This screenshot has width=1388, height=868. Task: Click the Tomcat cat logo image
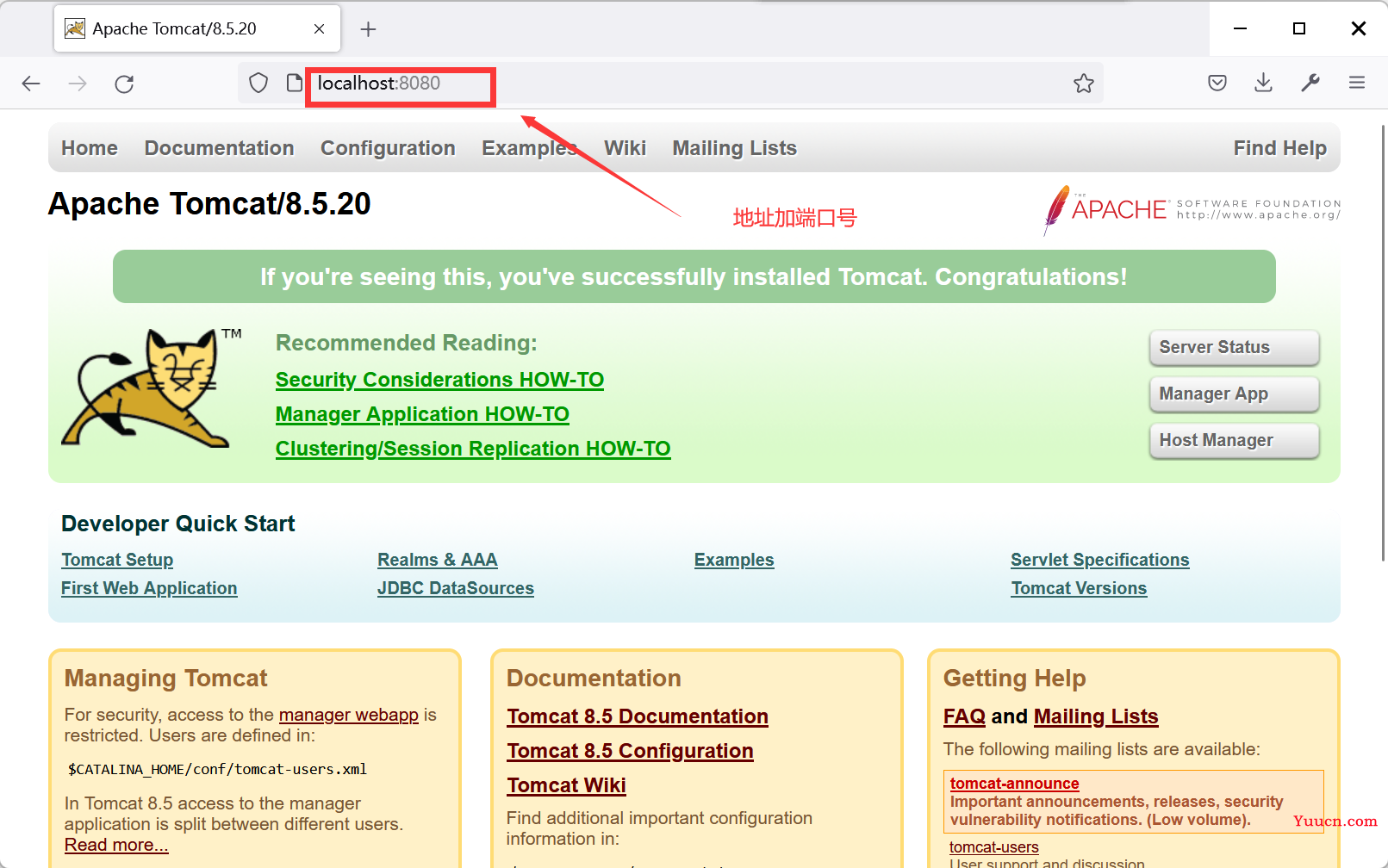tap(152, 387)
